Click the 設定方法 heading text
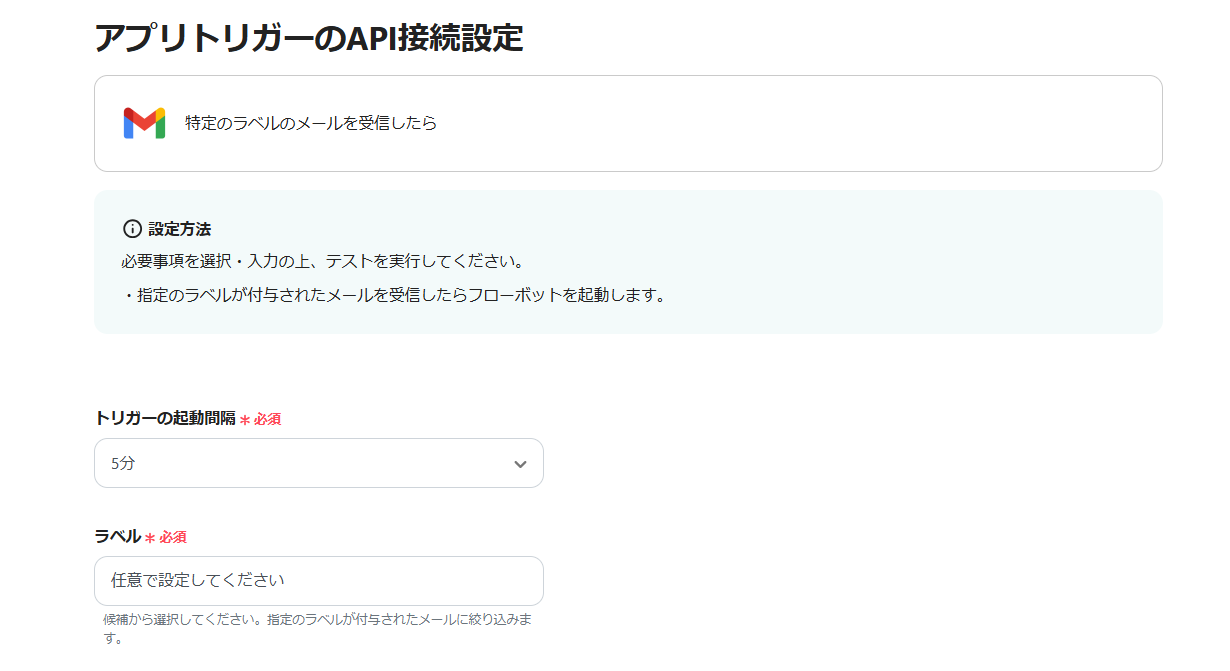The height and width of the screenshot is (671, 1230). (x=180, y=229)
